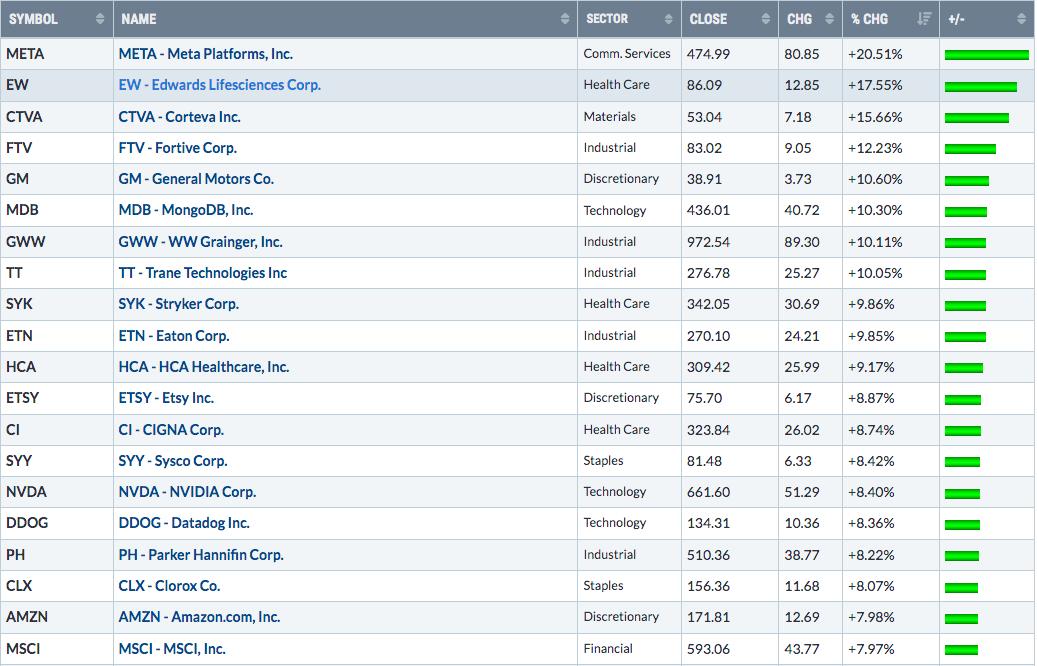Click the sort arrows in CHG column header

click(827, 19)
